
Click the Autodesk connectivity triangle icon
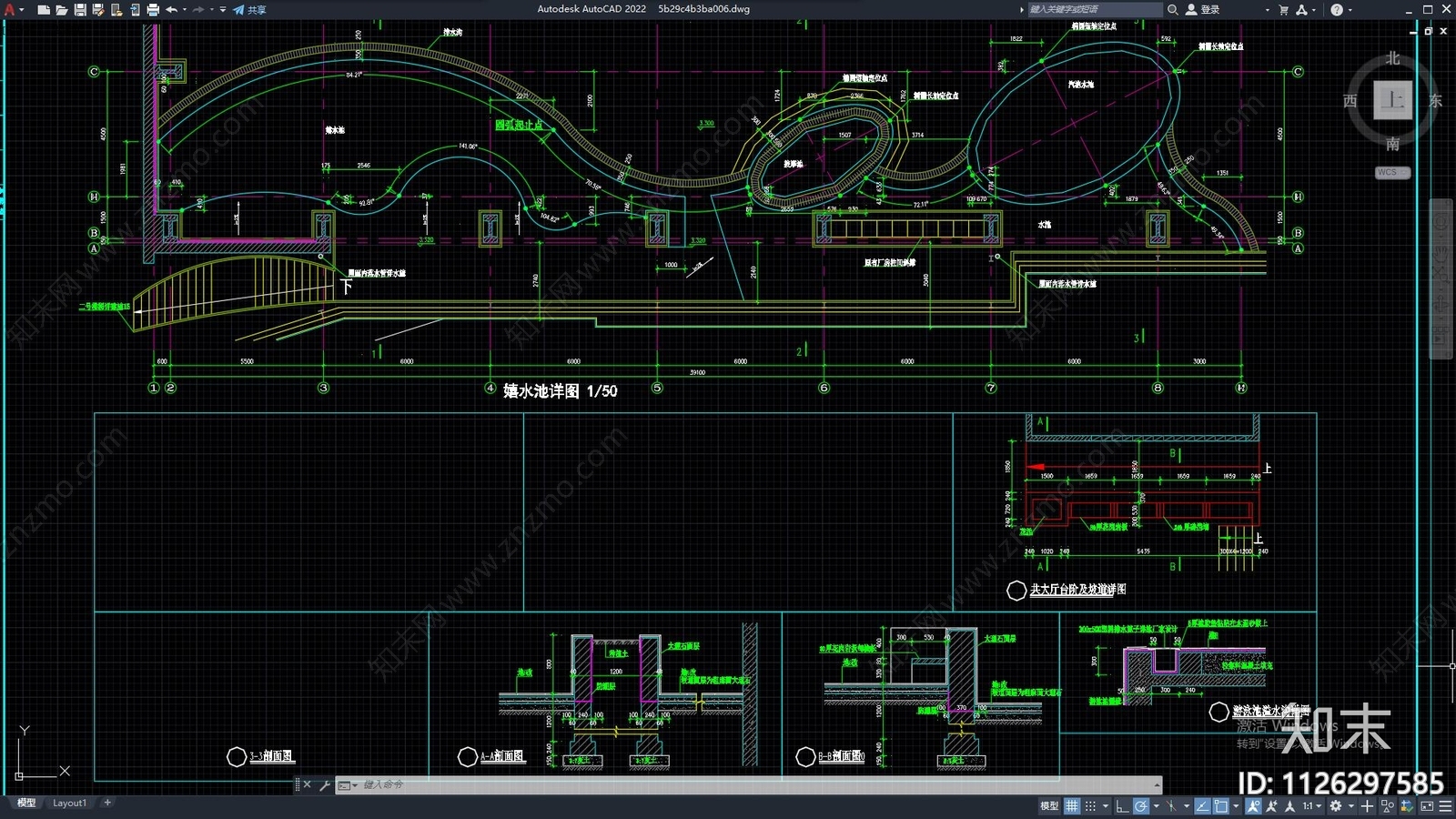click(x=1301, y=9)
